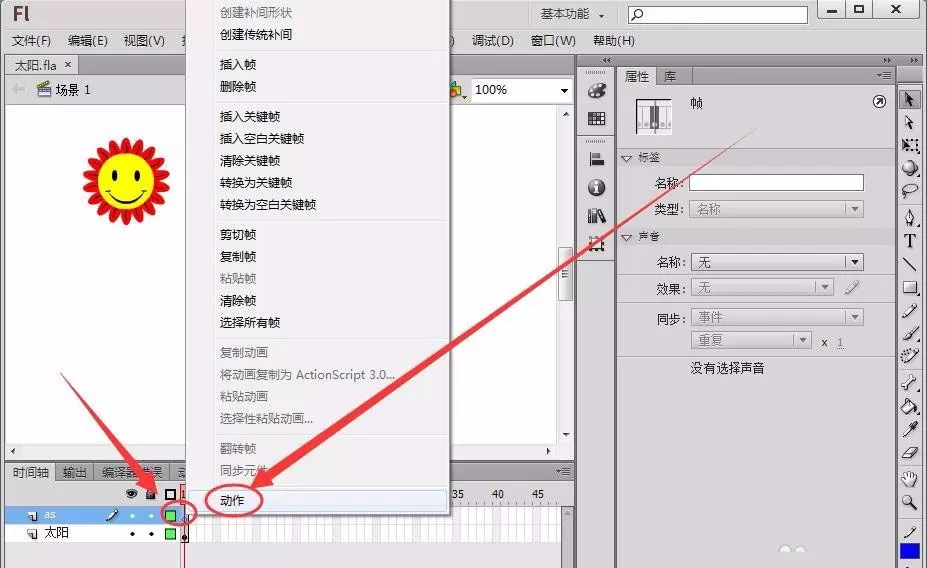
Task: Click the help icon in the 帧 properties header
Action: (x=880, y=102)
